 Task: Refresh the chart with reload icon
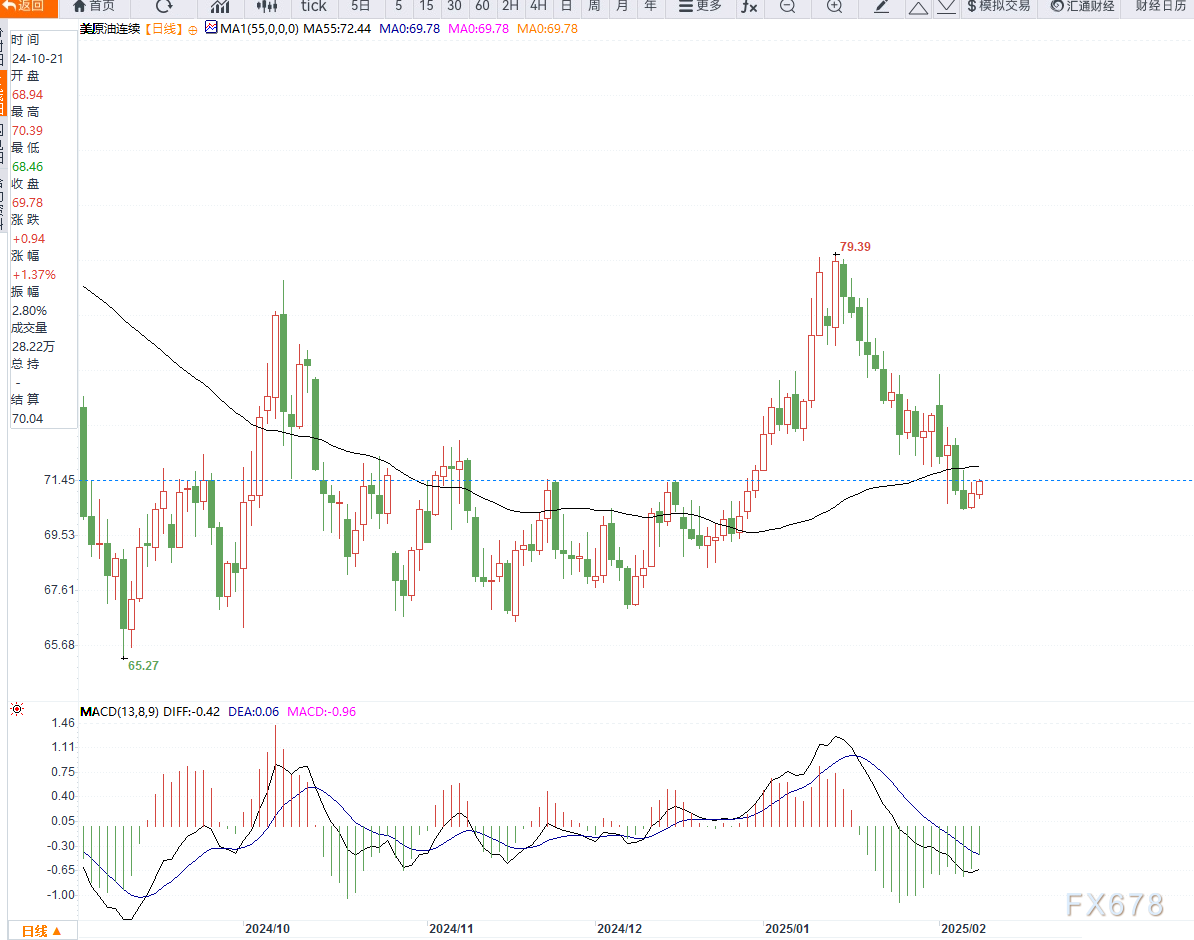coord(164,6)
